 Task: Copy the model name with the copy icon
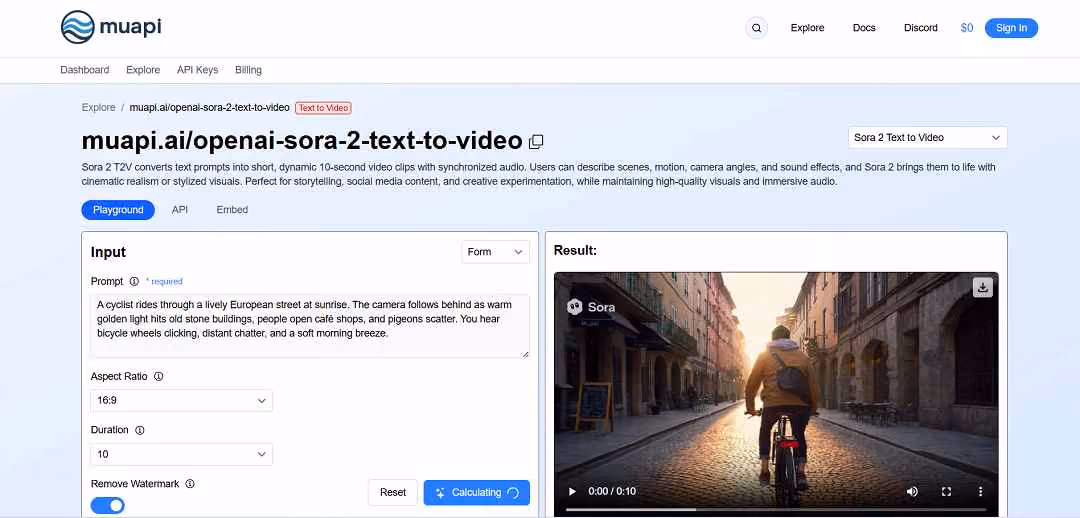tap(536, 142)
